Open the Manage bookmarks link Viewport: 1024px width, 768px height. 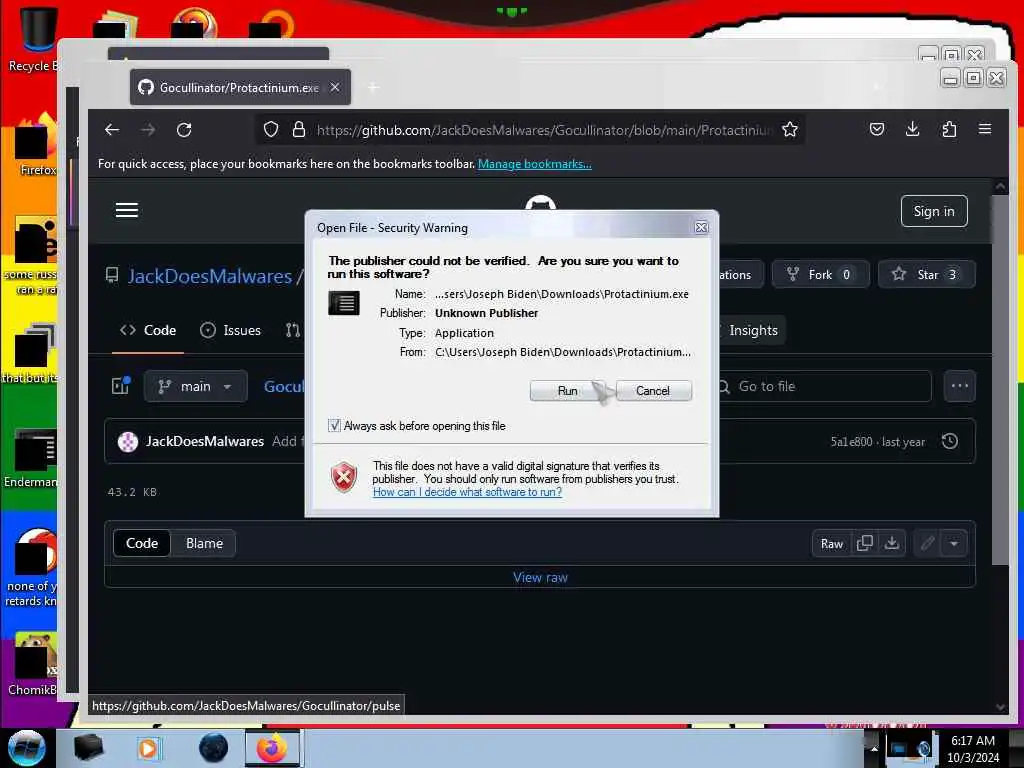(534, 164)
